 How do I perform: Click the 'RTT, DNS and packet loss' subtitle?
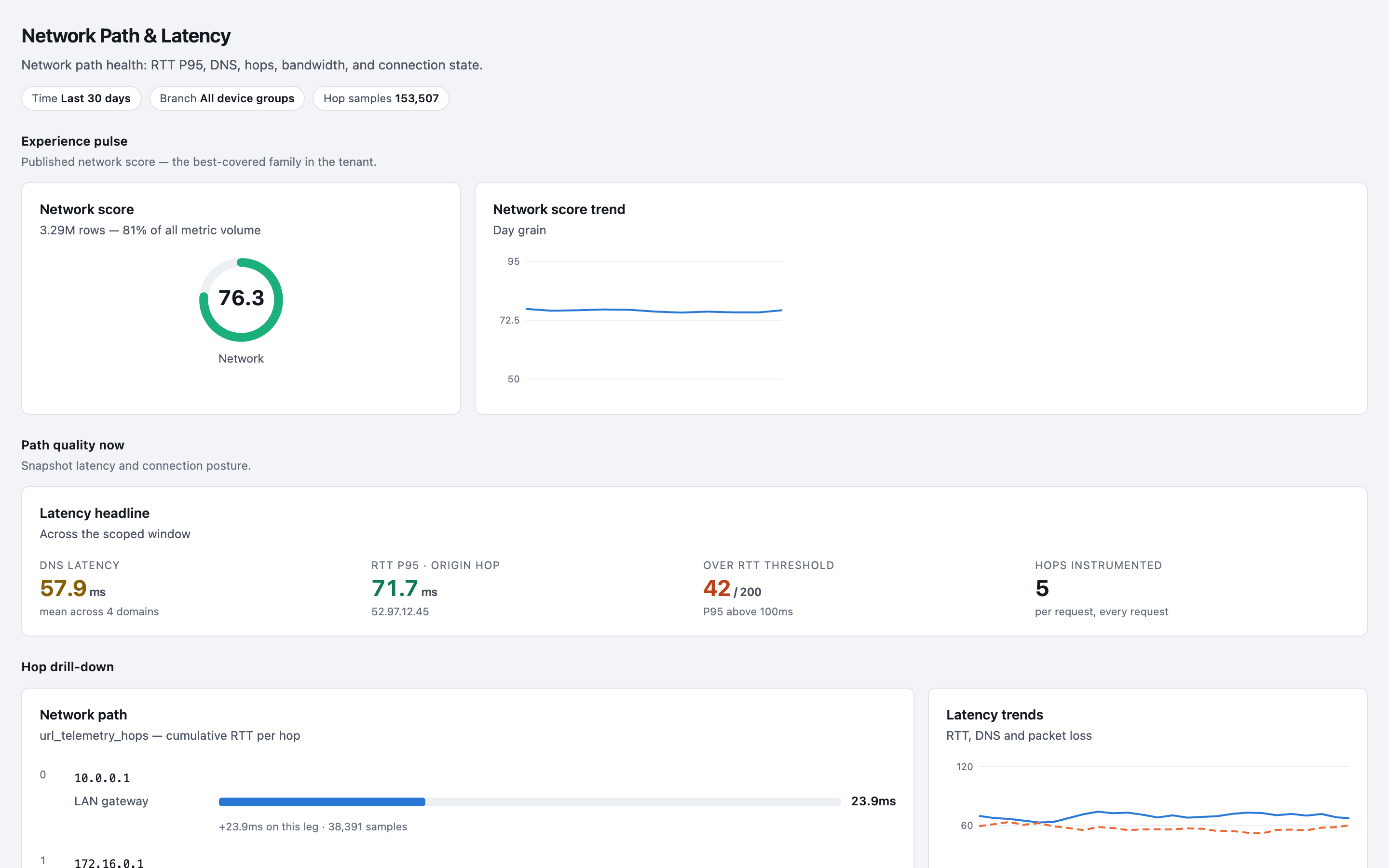point(1019,735)
